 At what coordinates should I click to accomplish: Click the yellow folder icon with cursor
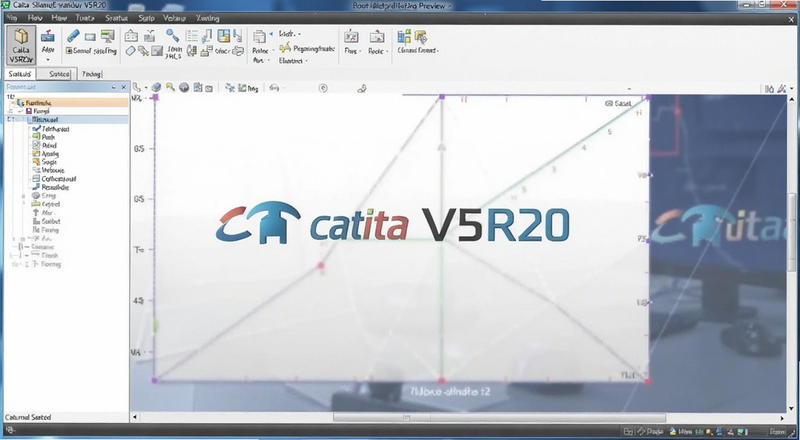[420, 37]
